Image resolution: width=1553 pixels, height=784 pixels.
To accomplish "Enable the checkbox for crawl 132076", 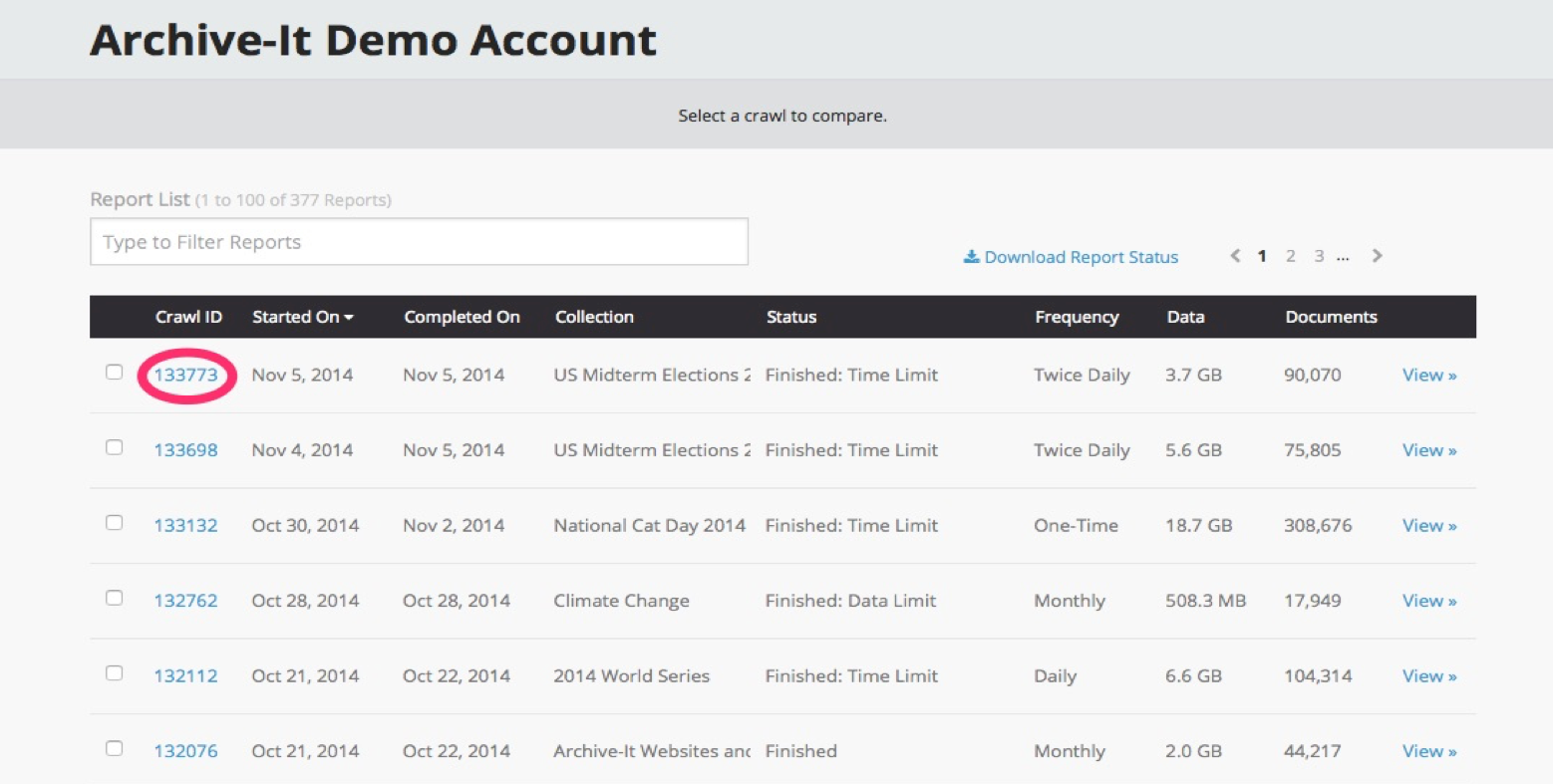I will pyautogui.click(x=115, y=748).
